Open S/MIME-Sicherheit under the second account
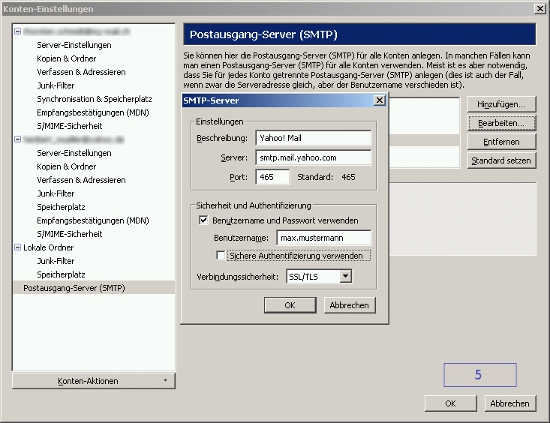The width and height of the screenshot is (550, 423). coord(69,234)
